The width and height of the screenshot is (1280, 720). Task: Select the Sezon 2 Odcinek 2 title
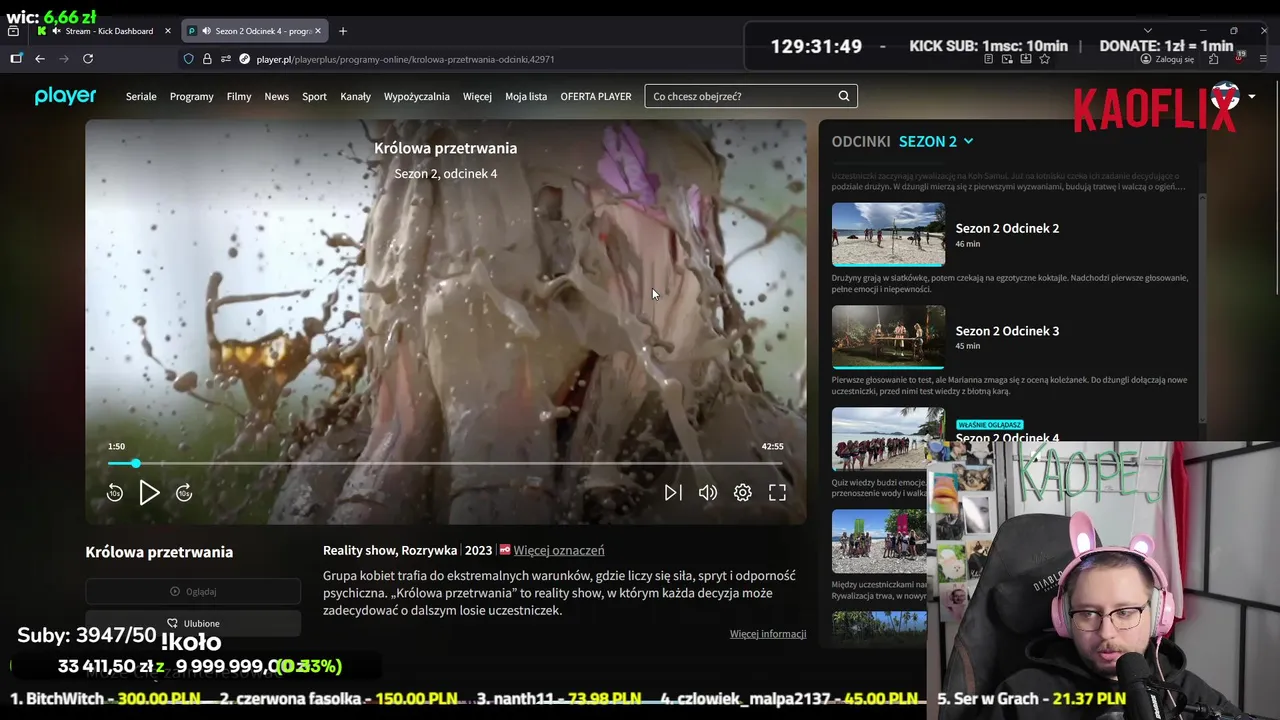[1007, 228]
